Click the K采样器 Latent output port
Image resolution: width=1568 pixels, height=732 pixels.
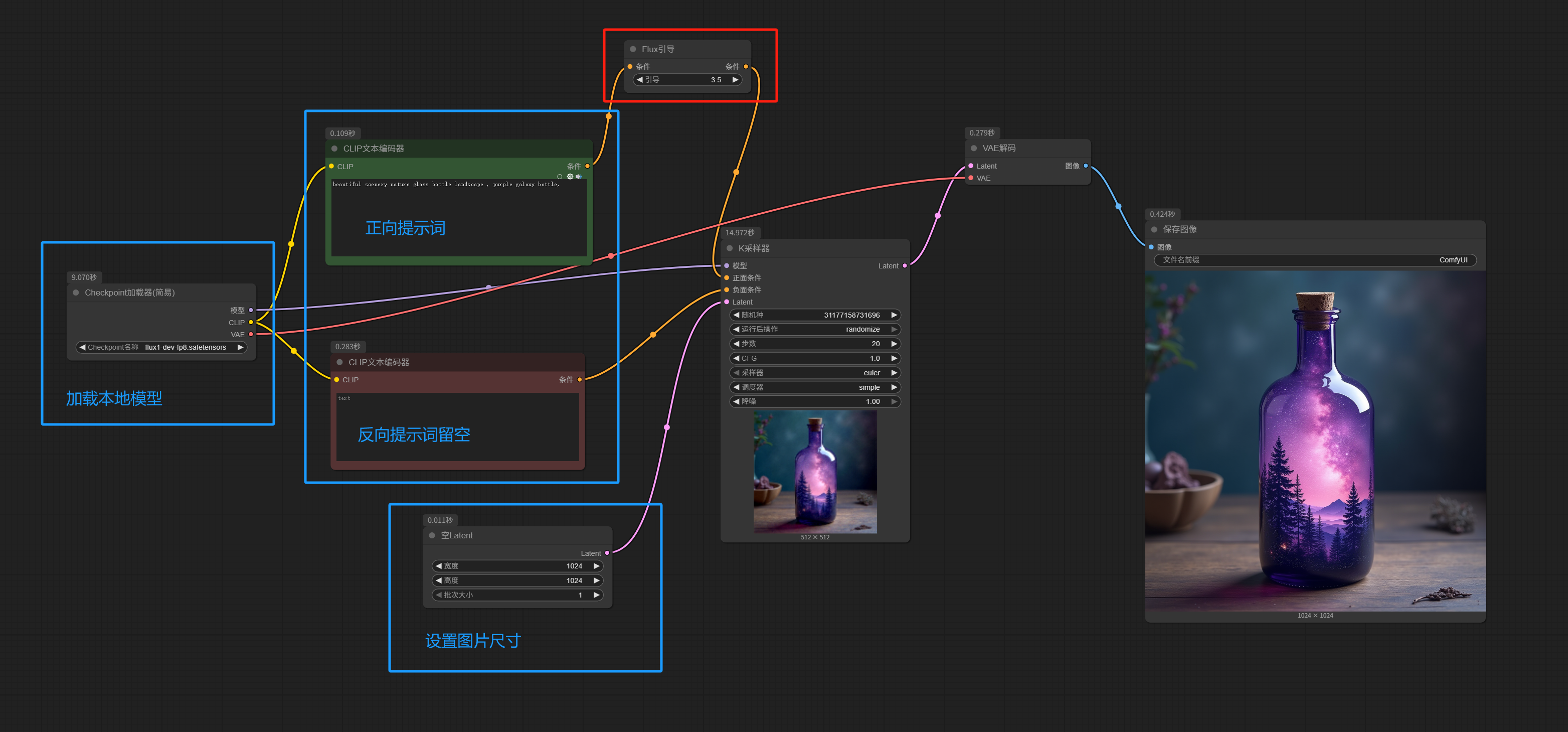[905, 265]
